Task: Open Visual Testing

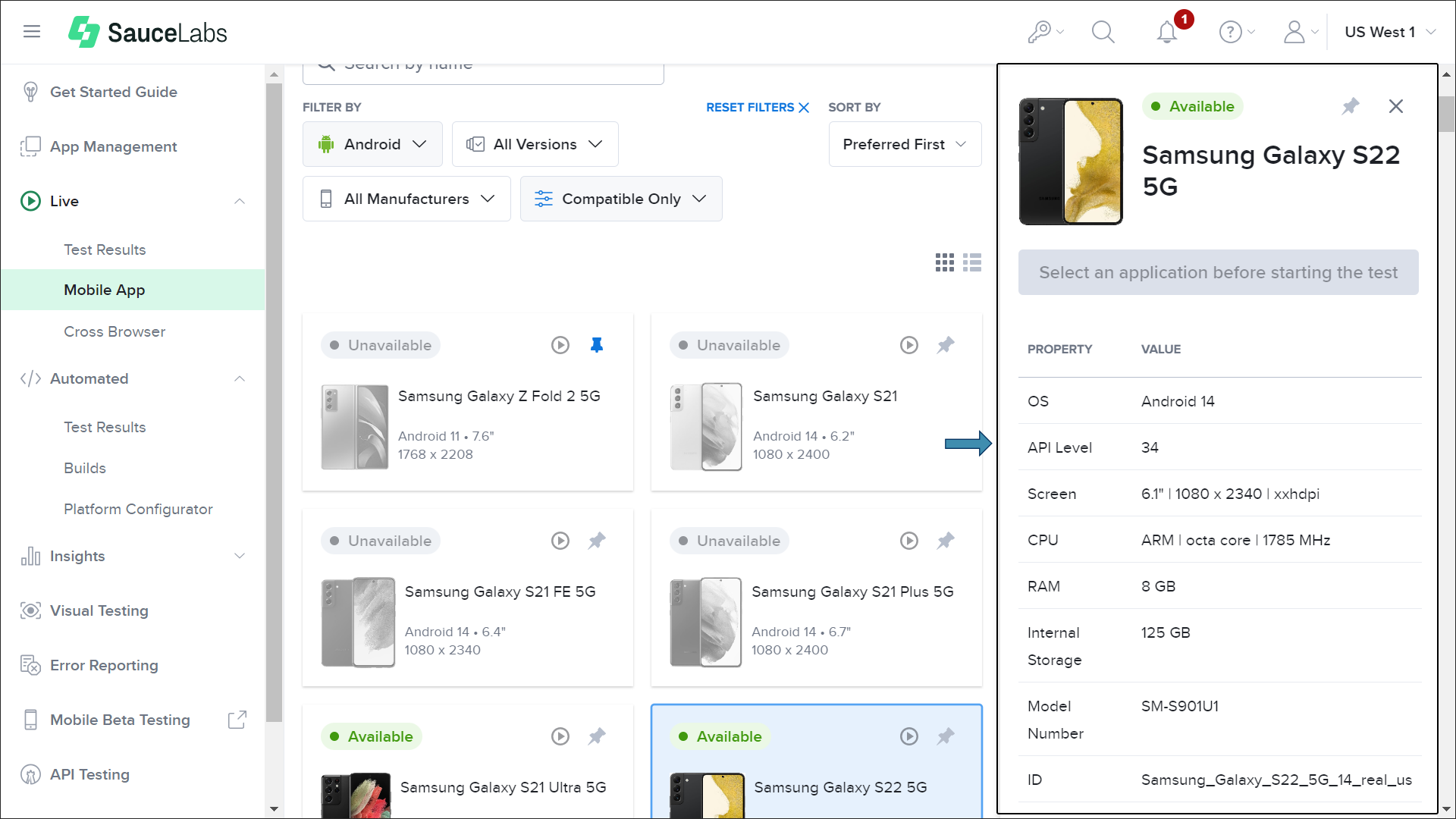Action: [99, 610]
